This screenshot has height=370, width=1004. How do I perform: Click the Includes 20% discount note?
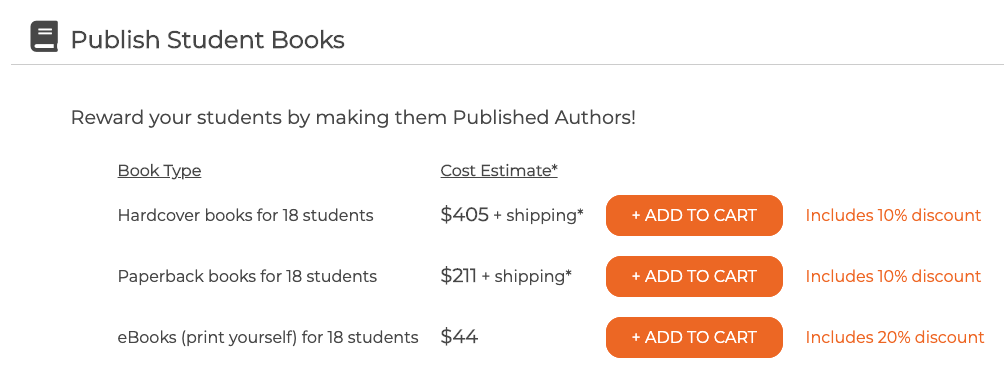[895, 337]
